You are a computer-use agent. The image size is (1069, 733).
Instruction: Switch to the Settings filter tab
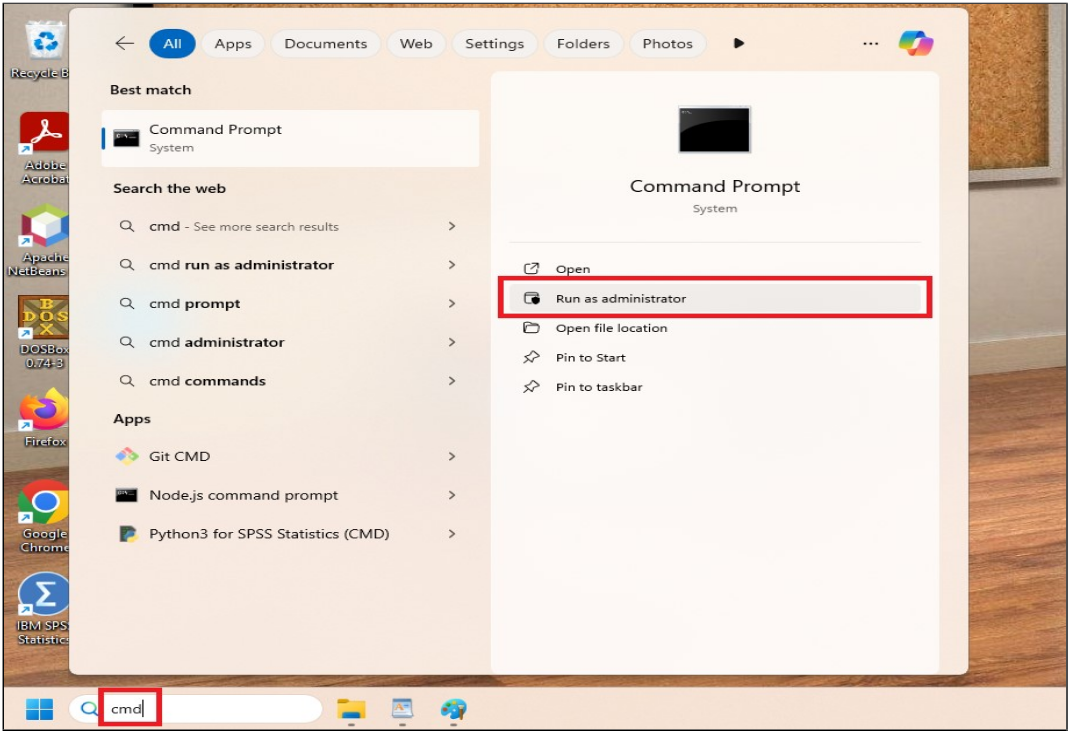tap(494, 44)
